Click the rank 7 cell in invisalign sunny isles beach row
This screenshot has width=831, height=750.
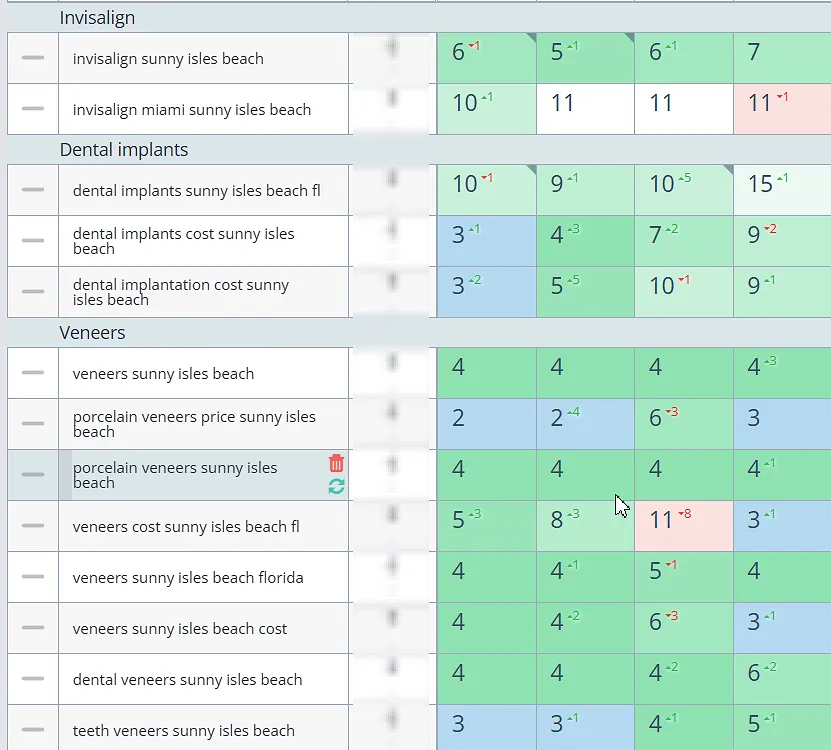click(781, 59)
